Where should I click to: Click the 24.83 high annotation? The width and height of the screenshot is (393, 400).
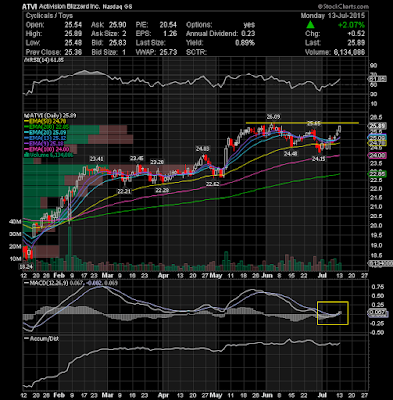pos(202,149)
